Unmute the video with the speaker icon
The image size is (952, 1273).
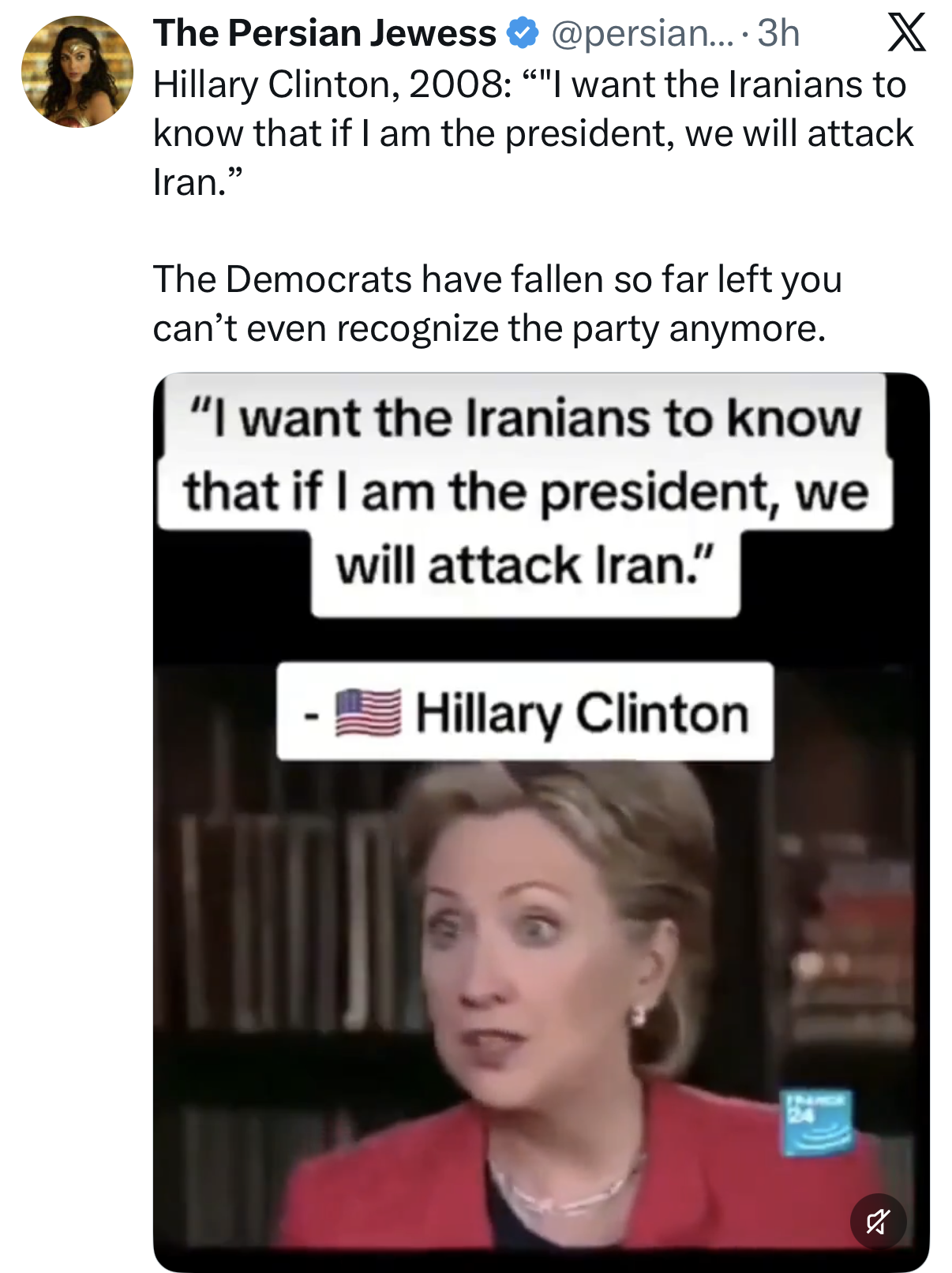tap(878, 1222)
